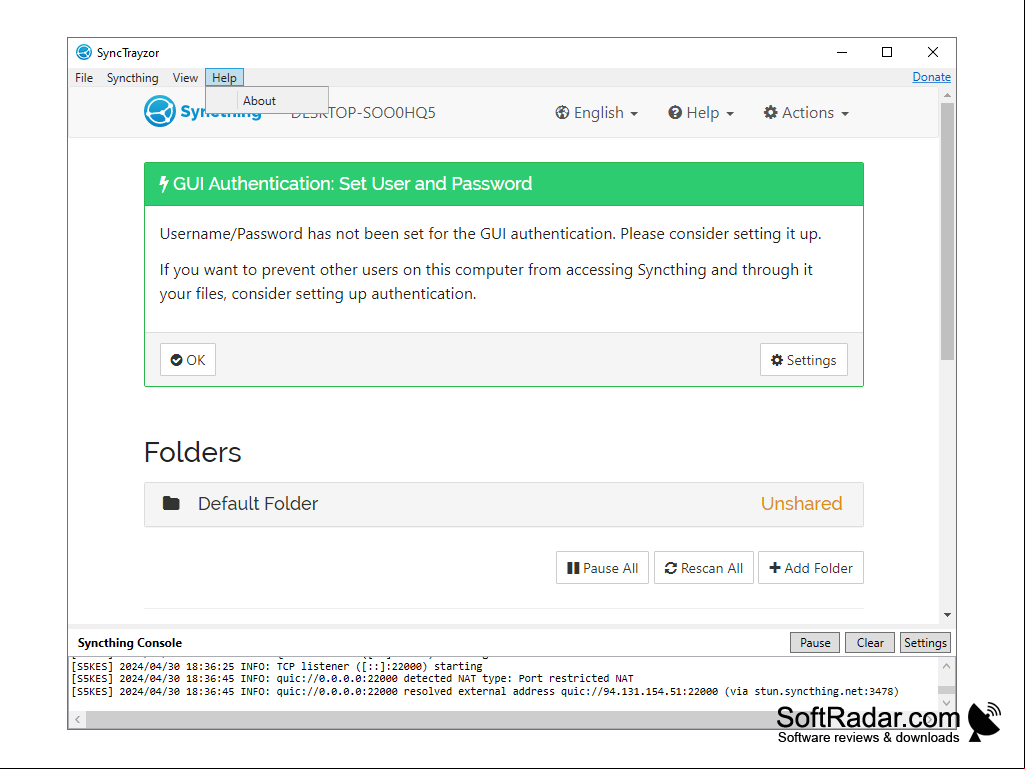
Task: Open the Syncthing Help dropdown menu
Action: pyautogui.click(x=701, y=112)
